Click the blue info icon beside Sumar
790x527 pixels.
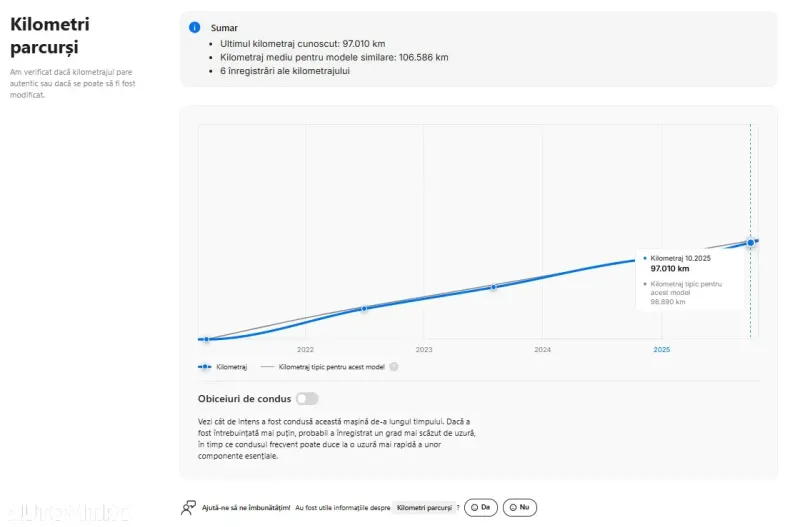point(195,27)
